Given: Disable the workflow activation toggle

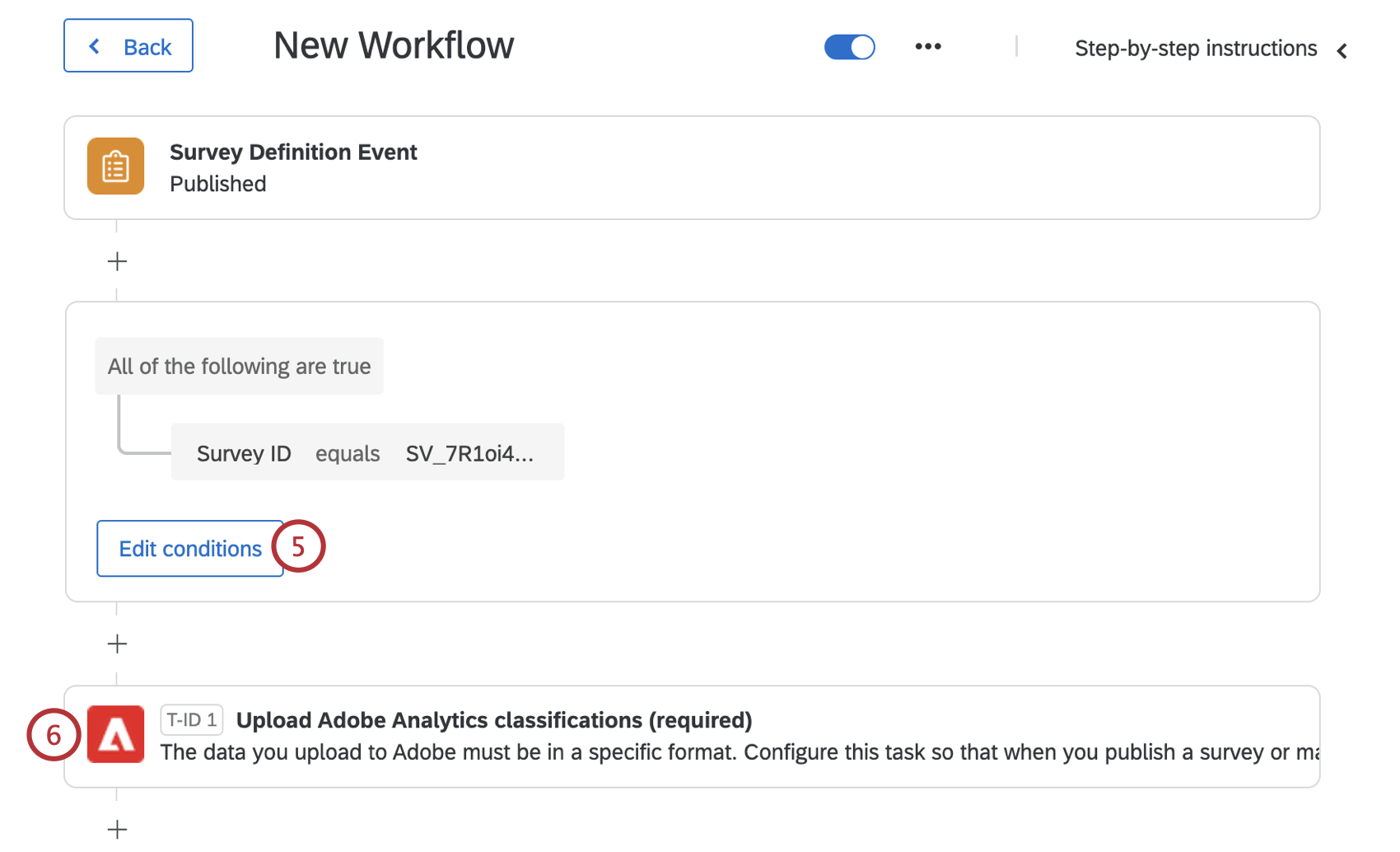Looking at the screenshot, I should coord(849,46).
